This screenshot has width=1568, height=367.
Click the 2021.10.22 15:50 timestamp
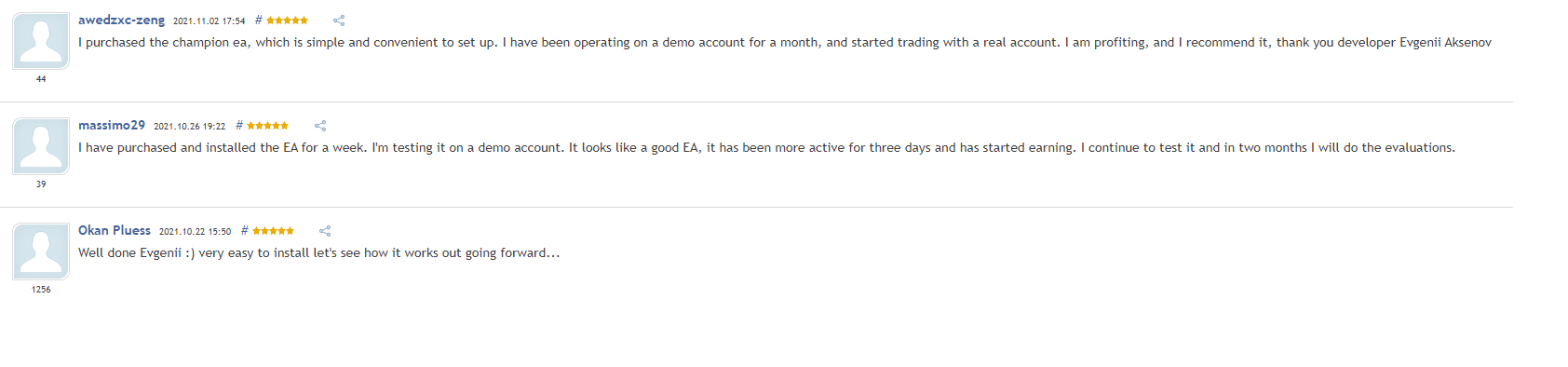click(196, 231)
